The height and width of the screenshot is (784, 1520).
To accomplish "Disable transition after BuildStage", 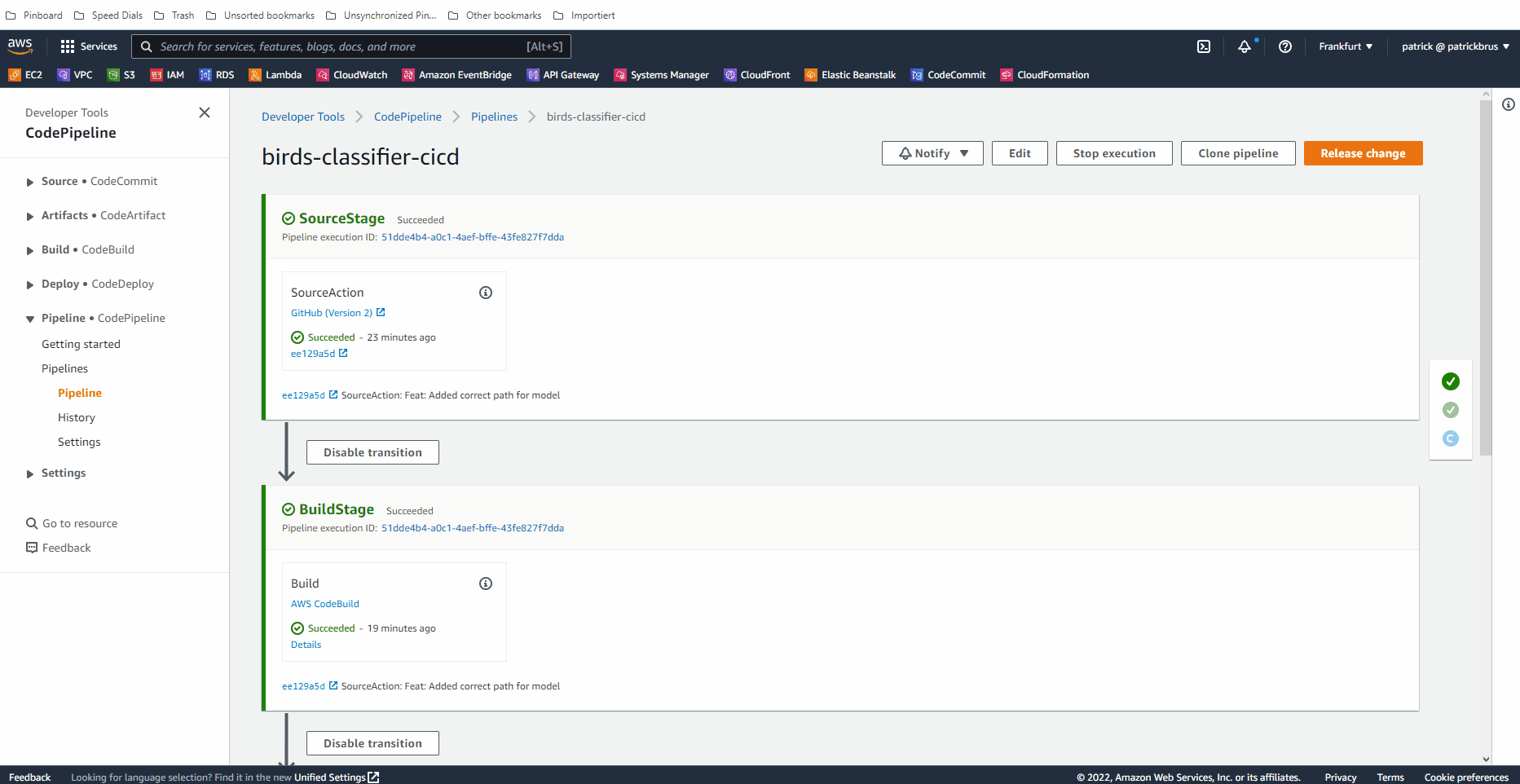I will point(372,743).
